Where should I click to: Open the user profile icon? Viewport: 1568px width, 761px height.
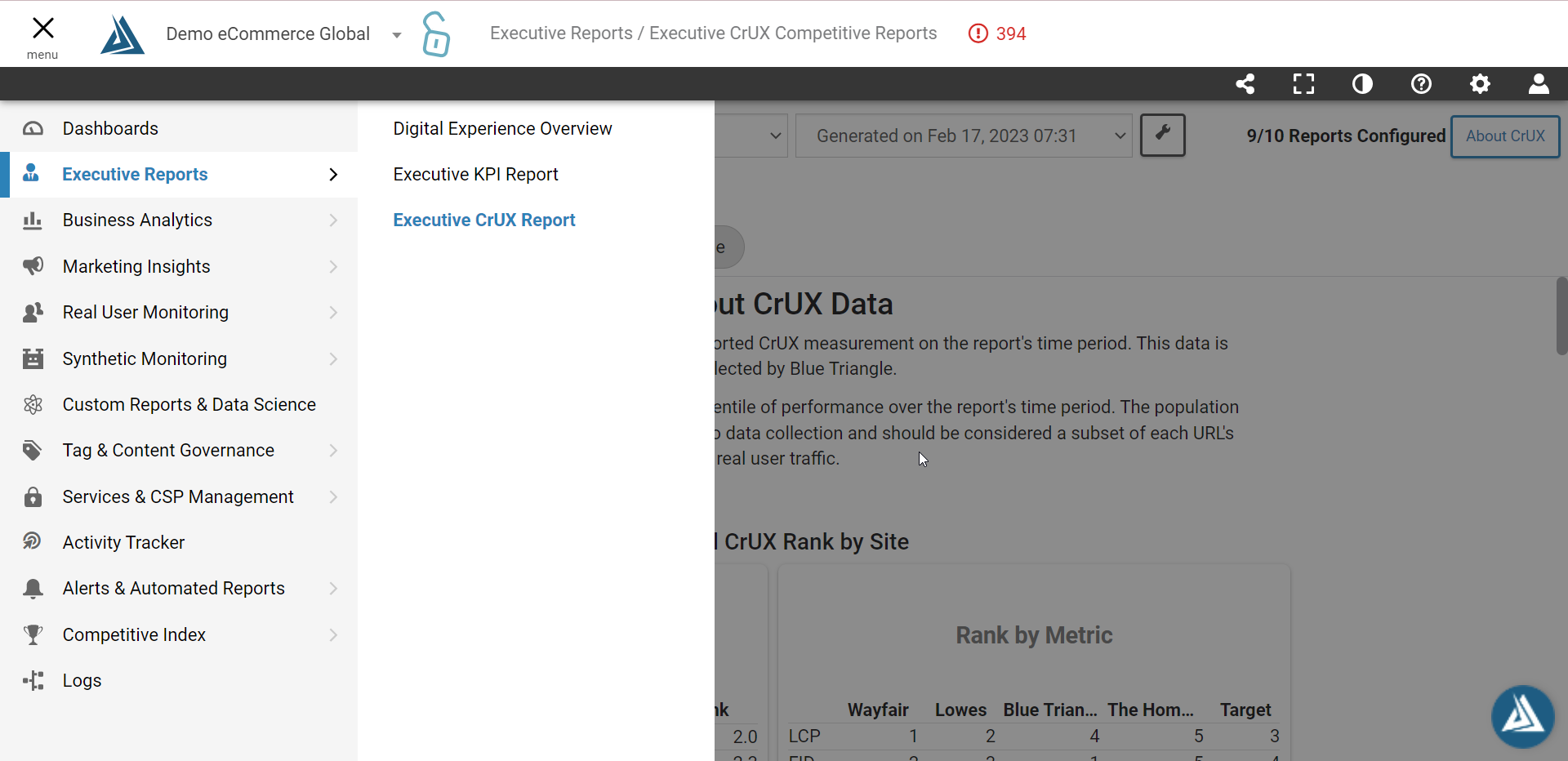pyautogui.click(x=1539, y=84)
